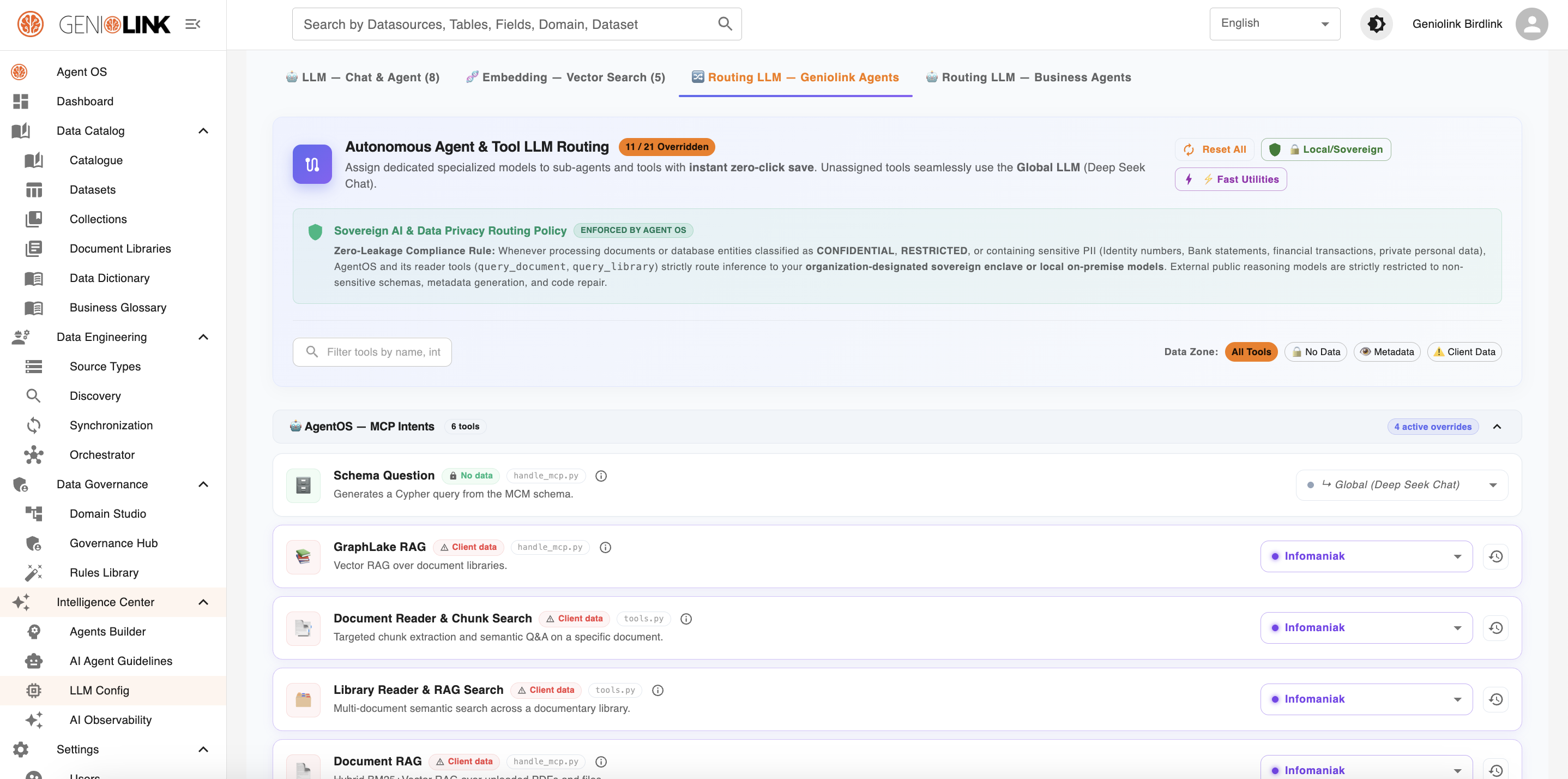Collapse the Data Engineering sidebar group
The image size is (1568, 779).
[x=203, y=338]
